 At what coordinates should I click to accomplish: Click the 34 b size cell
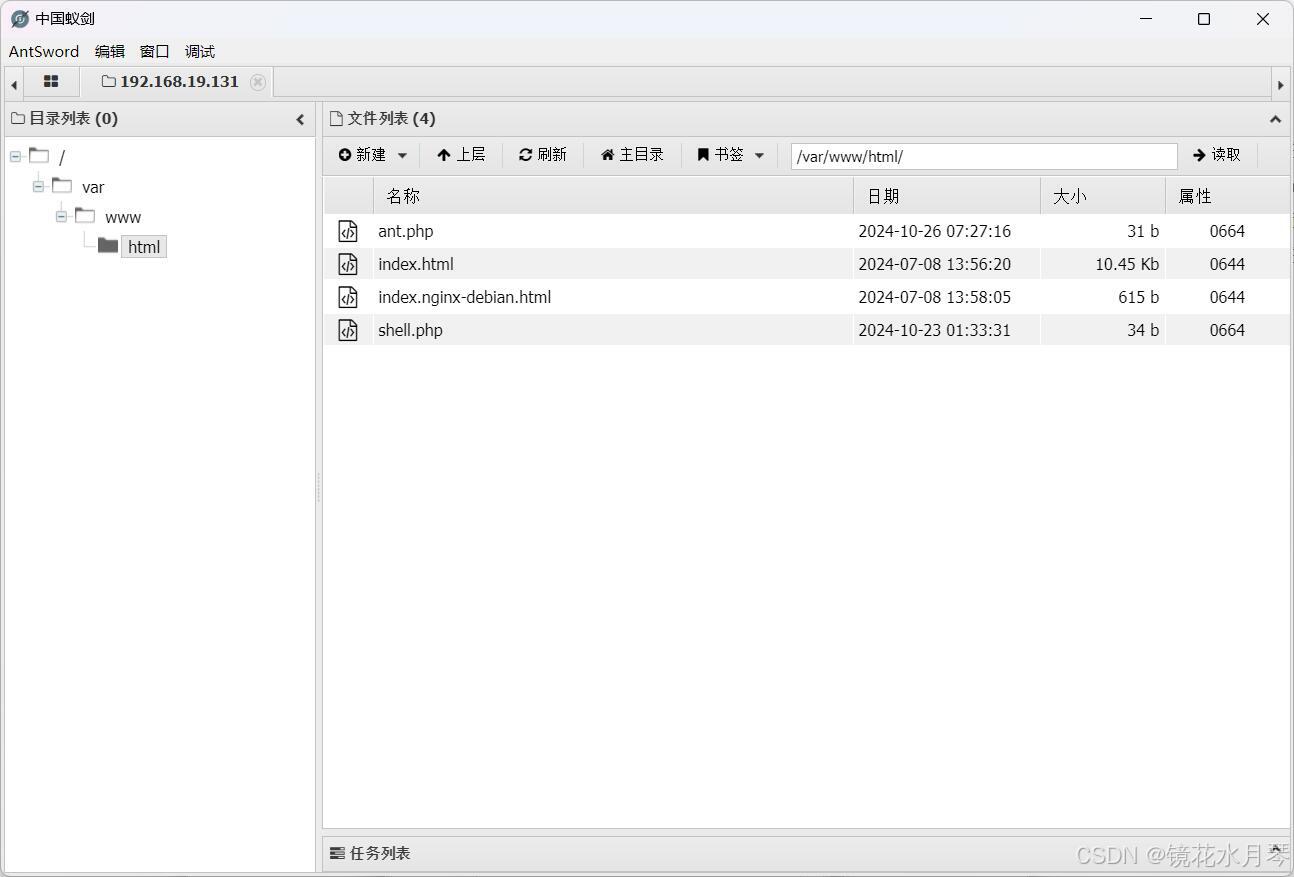(x=1143, y=330)
